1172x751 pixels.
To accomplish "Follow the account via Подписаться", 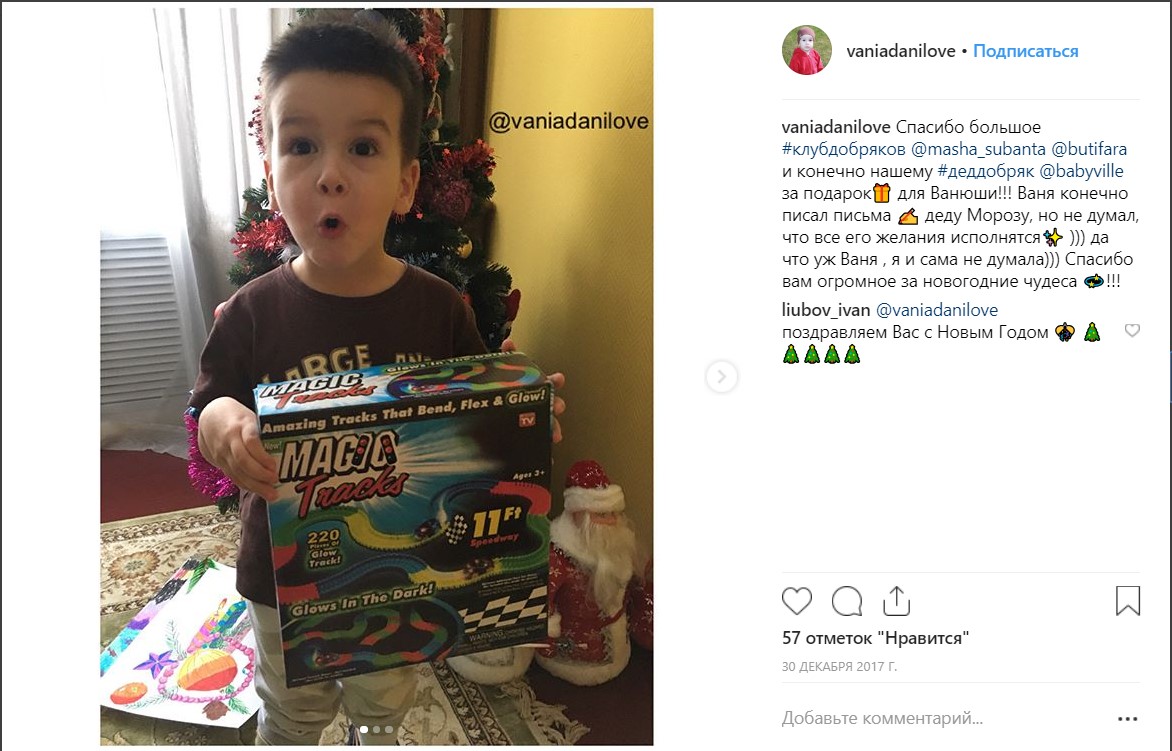I will (x=1026, y=51).
